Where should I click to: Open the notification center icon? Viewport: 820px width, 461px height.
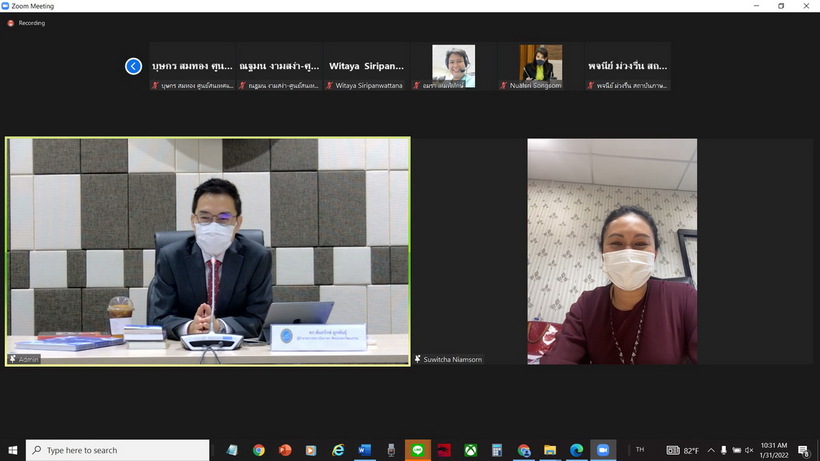click(x=803, y=450)
